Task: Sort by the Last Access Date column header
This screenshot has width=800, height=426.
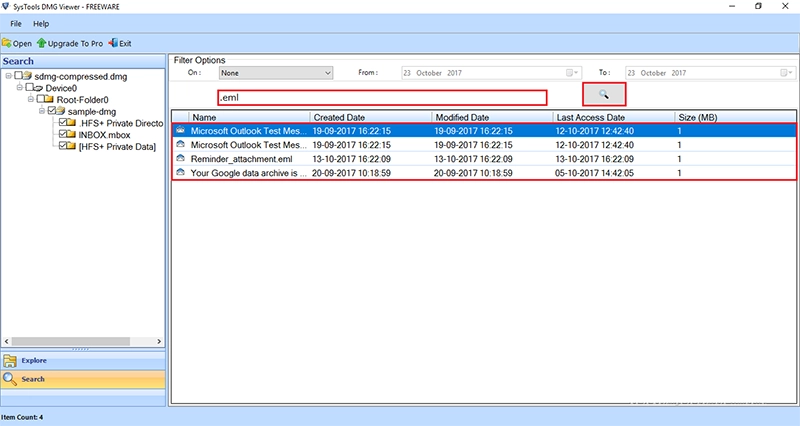Action: pos(614,117)
